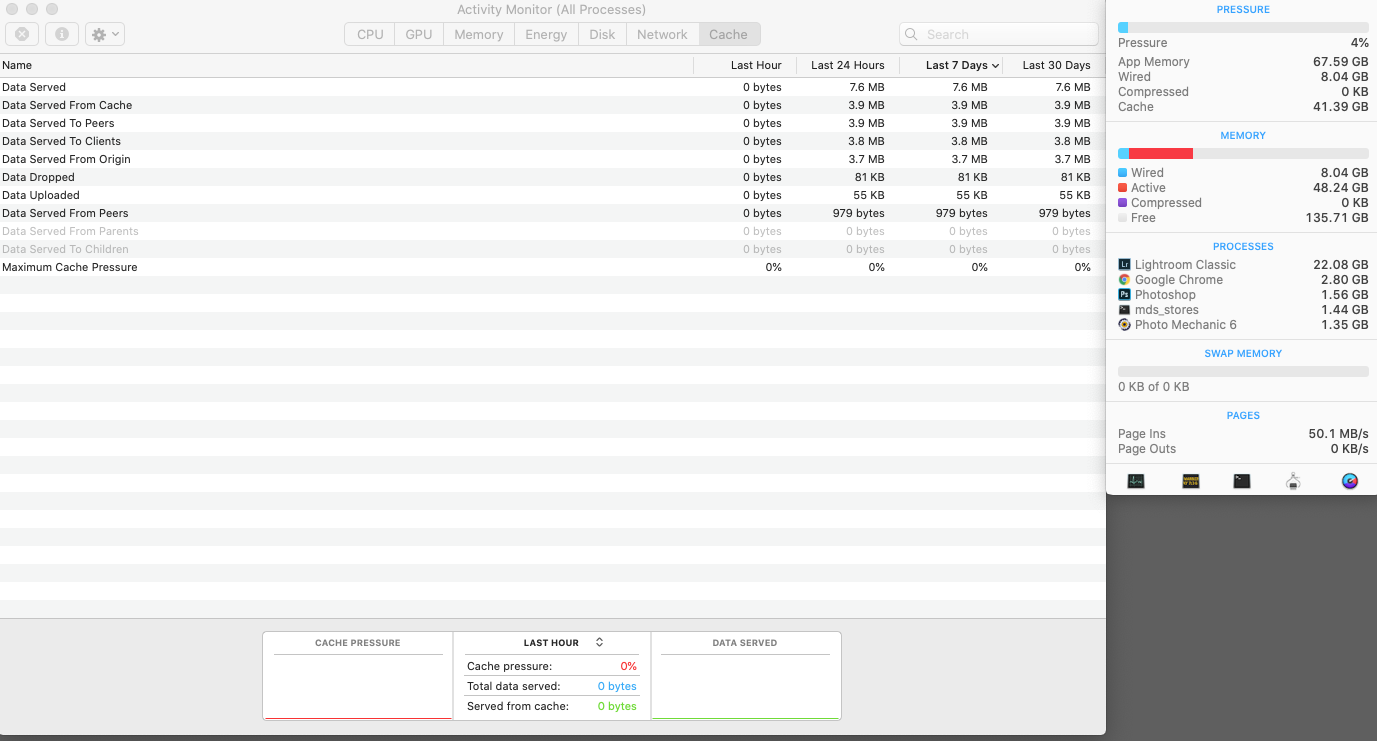Sort by the Name column header
Viewport: 1377px width, 741px height.
[346, 65]
